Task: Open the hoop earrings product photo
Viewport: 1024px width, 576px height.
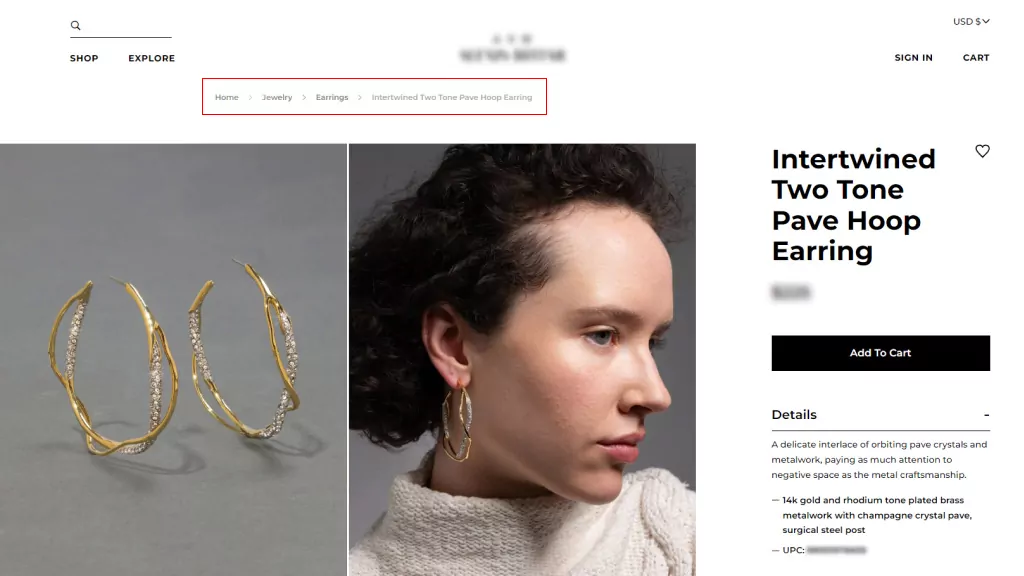Action: (x=173, y=360)
